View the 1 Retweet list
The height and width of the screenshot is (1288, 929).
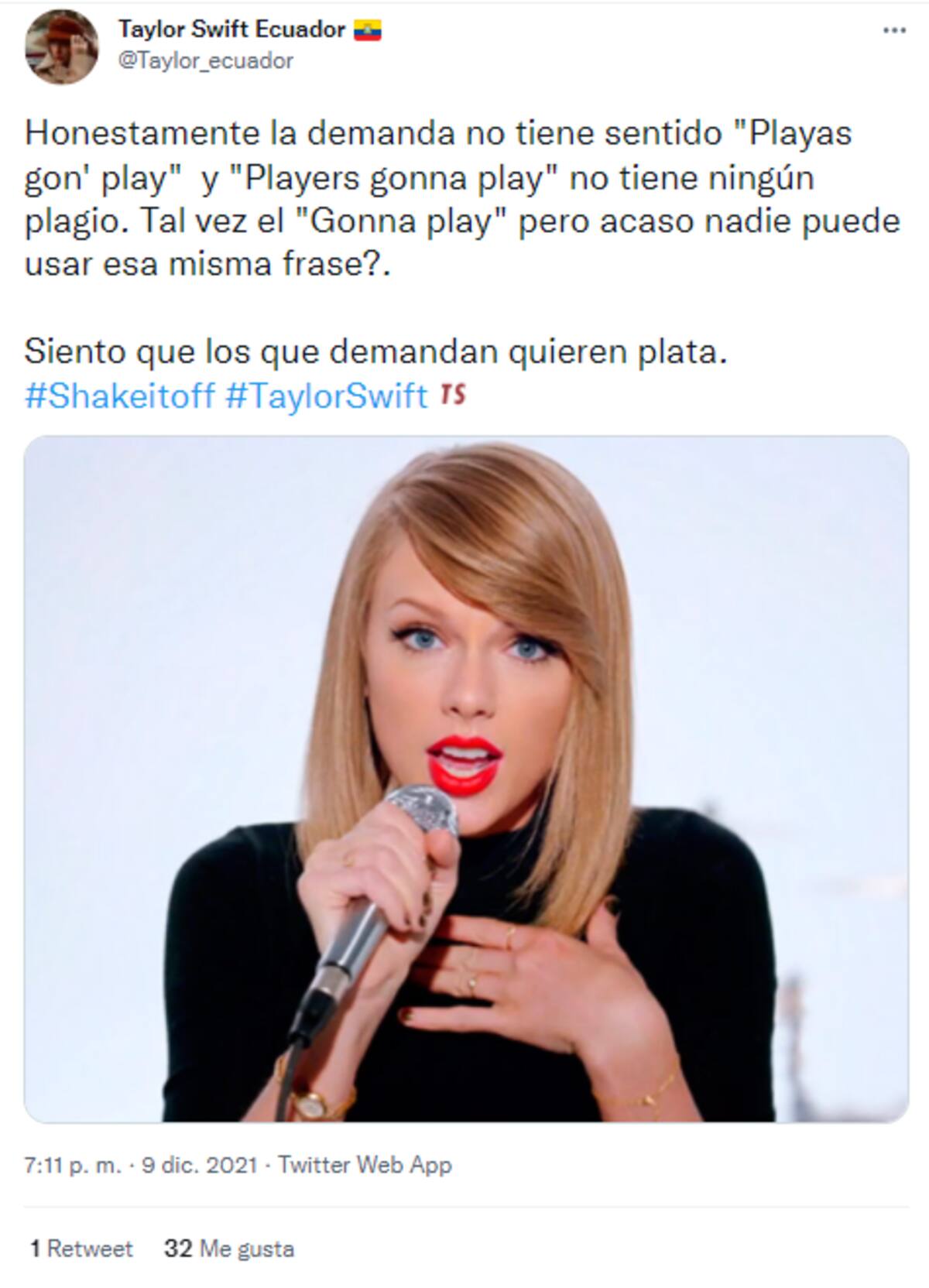point(81,1249)
